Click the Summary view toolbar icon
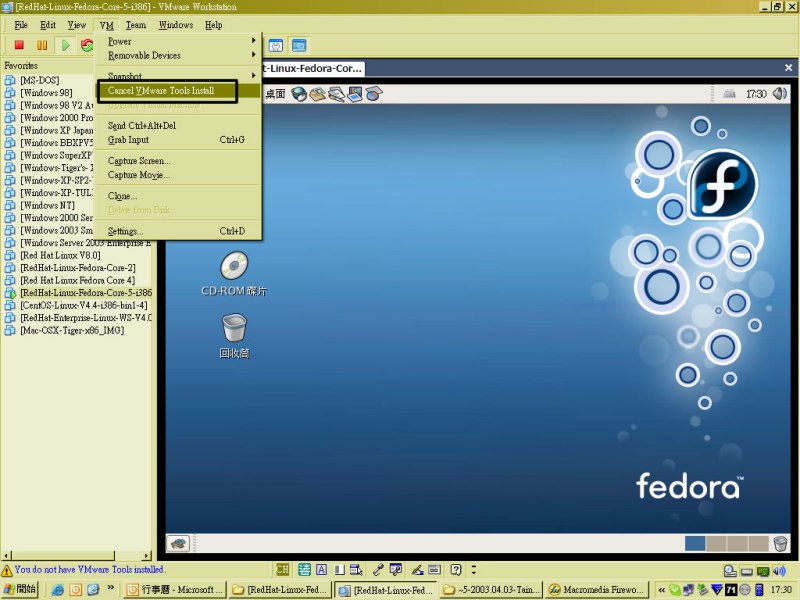 [276, 46]
